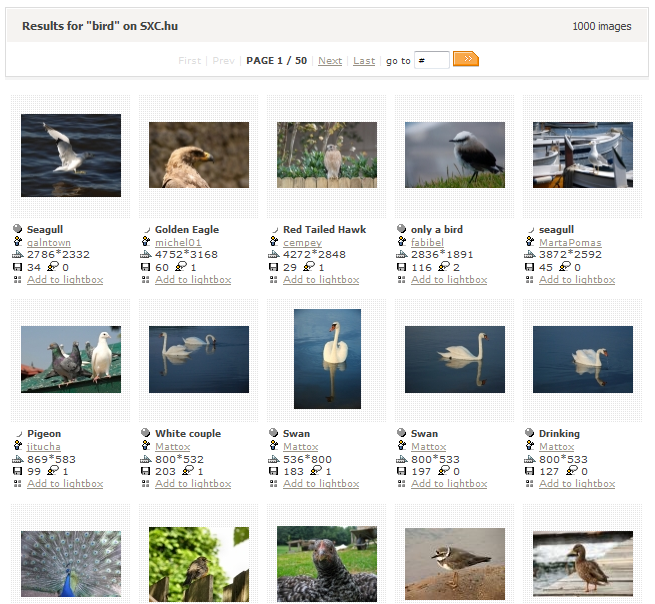The width and height of the screenshot is (655, 604).
Task: Open the Pigeon thumbnail
Action: (x=71, y=359)
